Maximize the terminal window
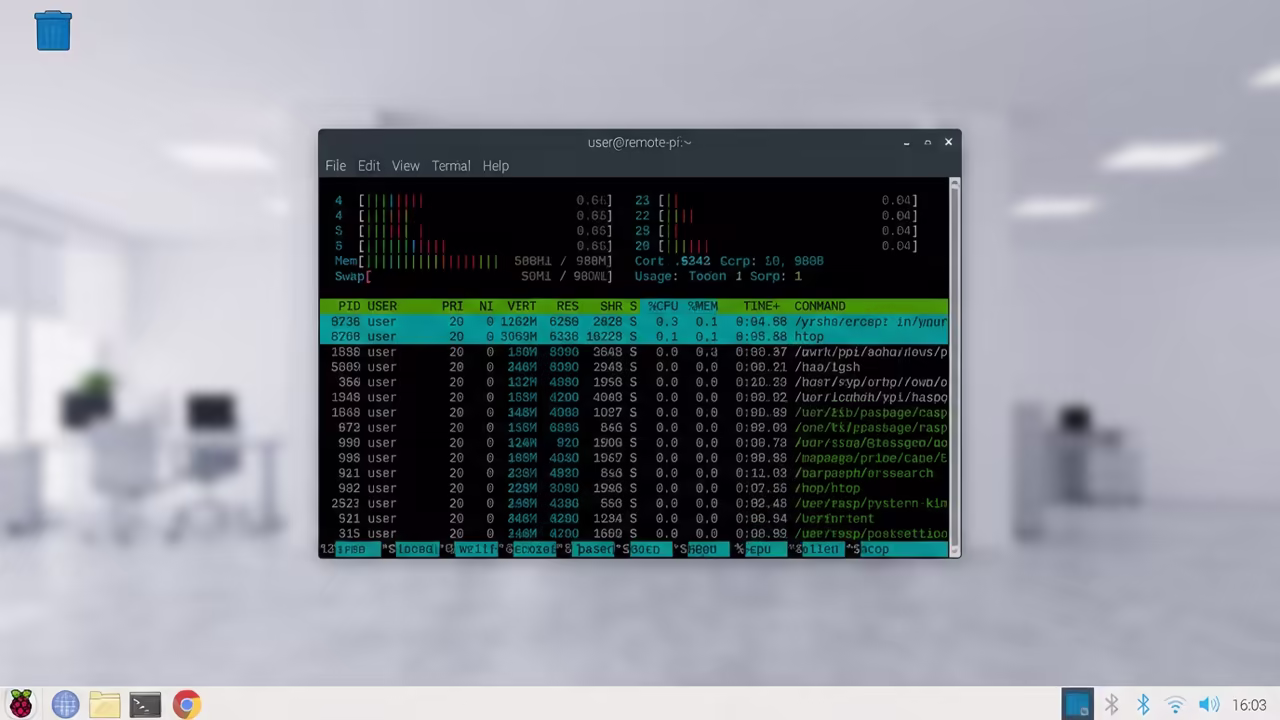The height and width of the screenshot is (720, 1280). pyautogui.click(x=927, y=142)
